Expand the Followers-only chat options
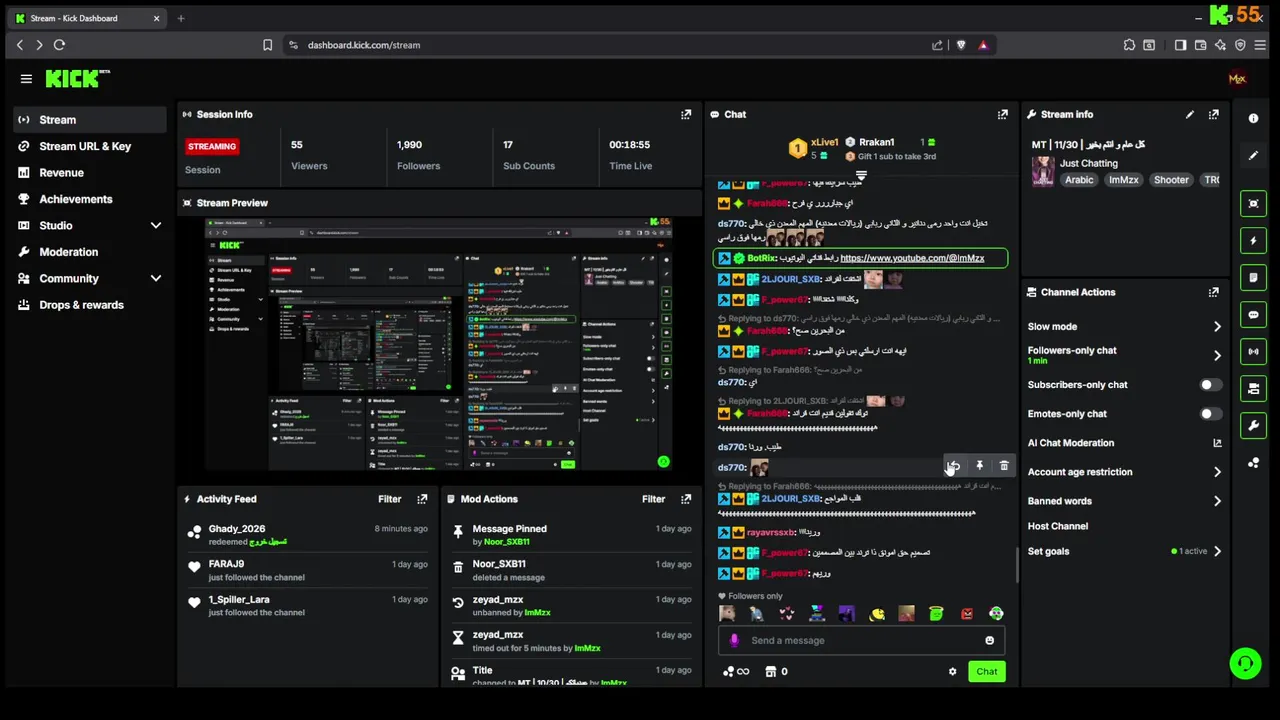This screenshot has height=720, width=1280. click(1217, 356)
